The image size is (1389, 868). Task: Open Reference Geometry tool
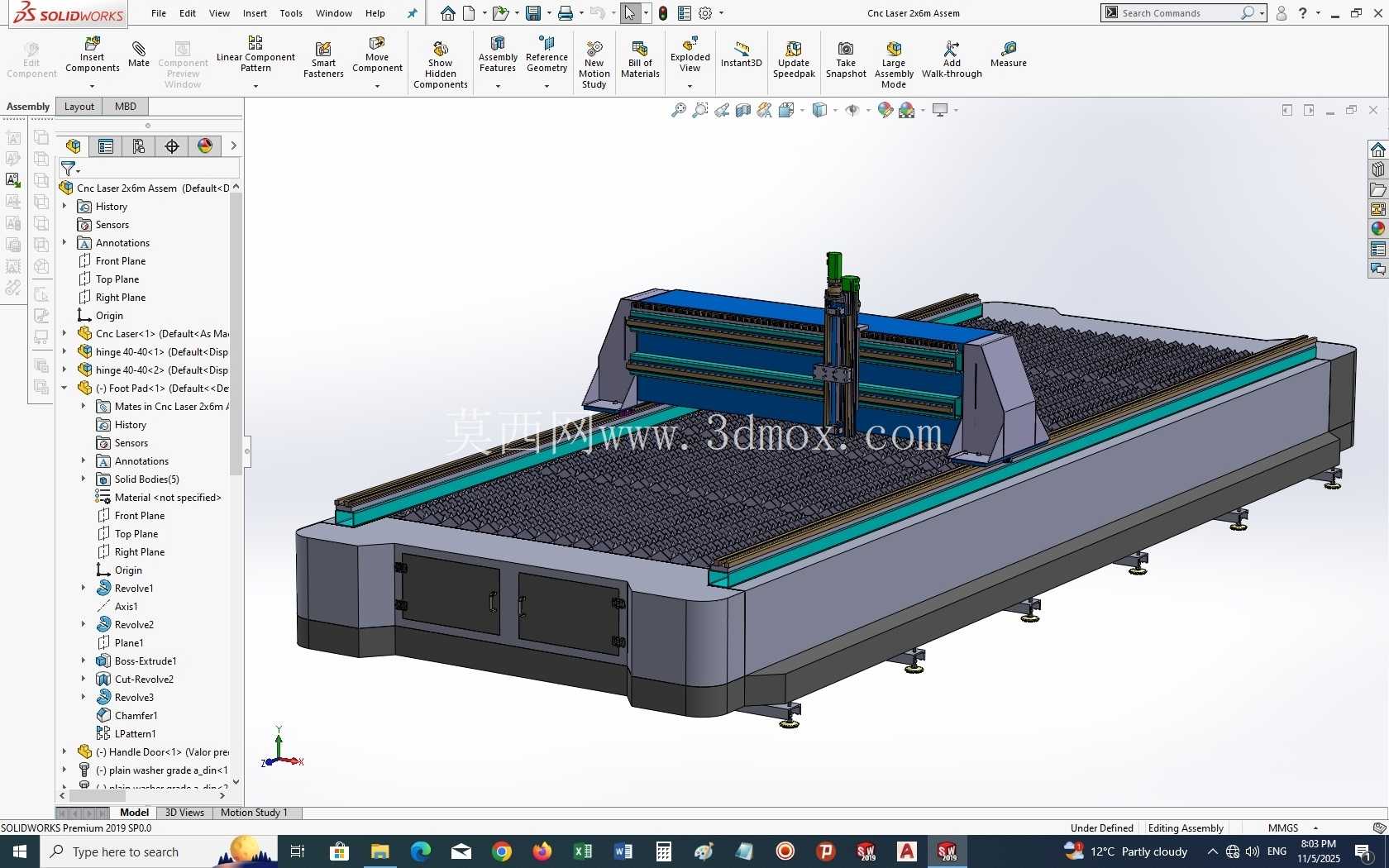[547, 55]
